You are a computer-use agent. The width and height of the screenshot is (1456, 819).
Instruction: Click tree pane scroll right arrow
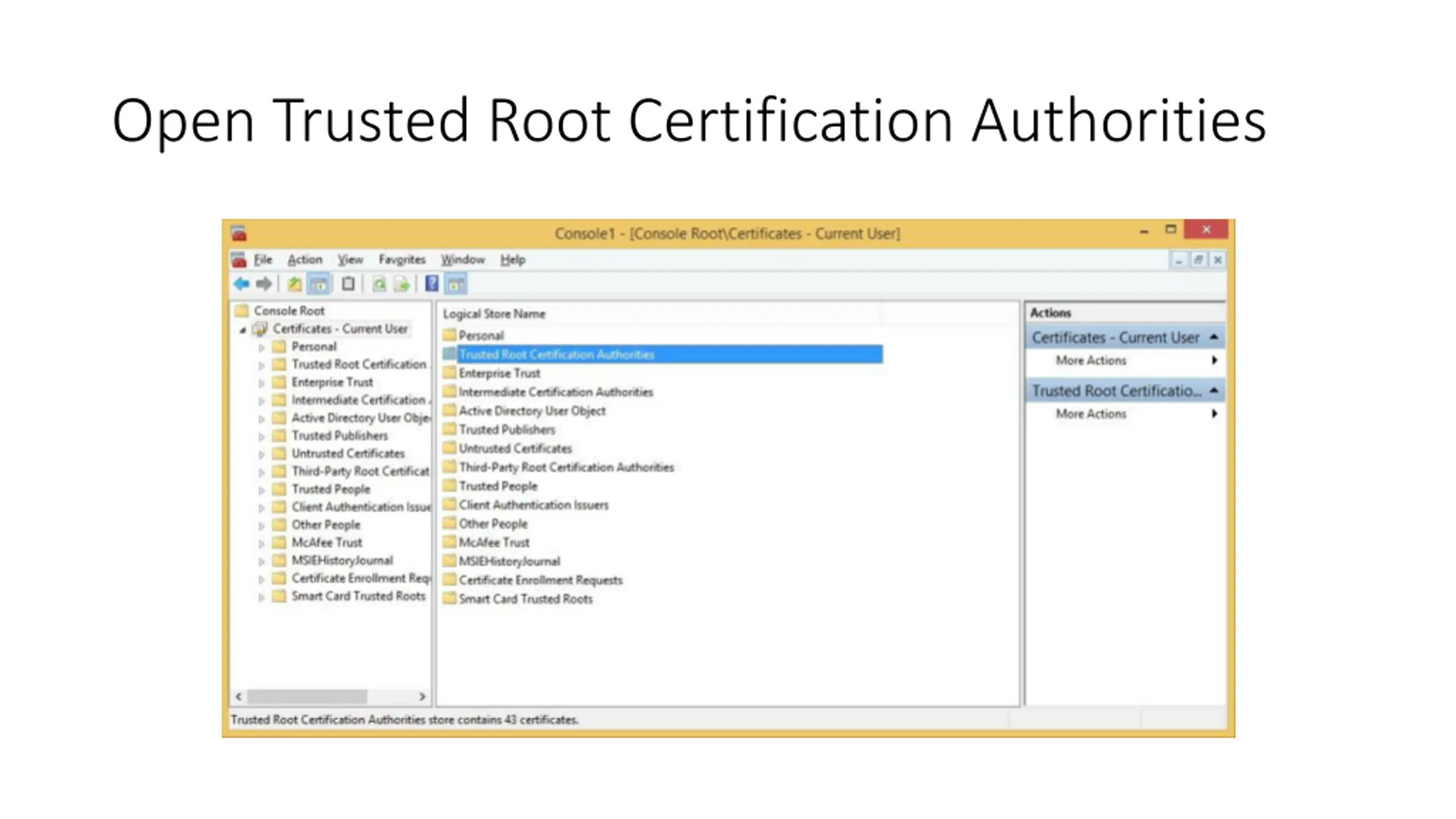tap(422, 696)
